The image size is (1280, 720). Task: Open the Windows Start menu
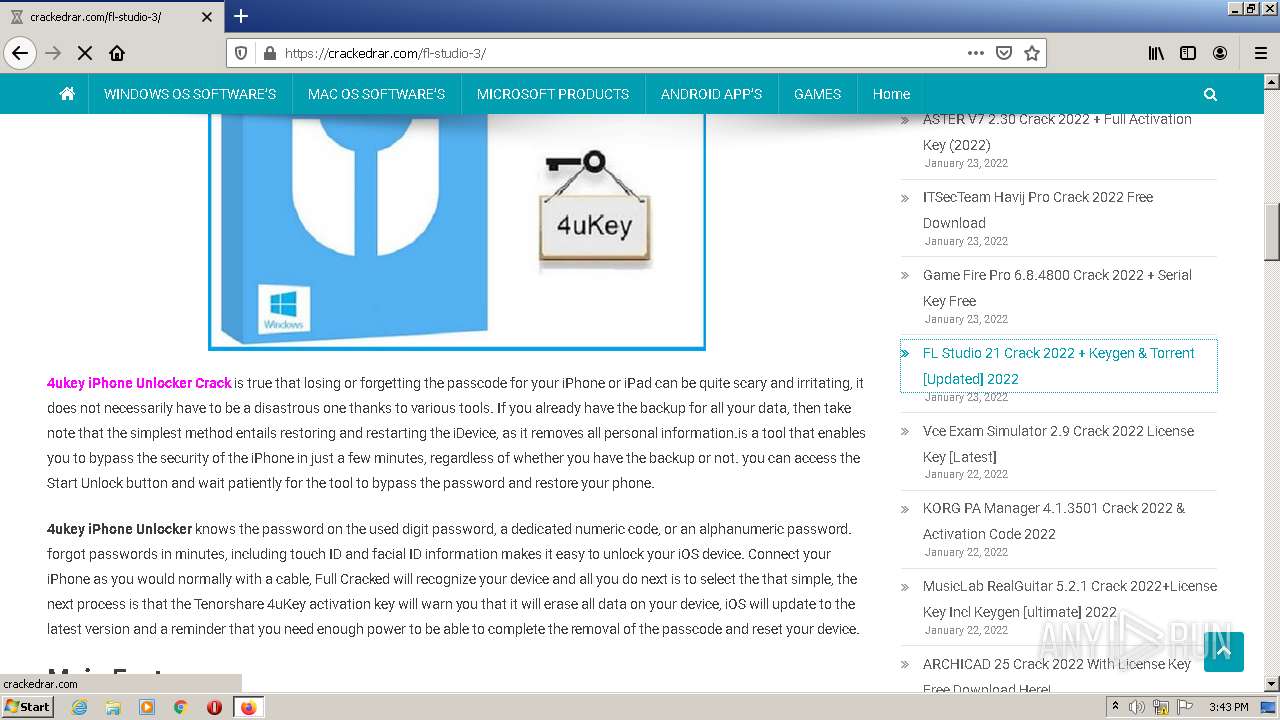pyautogui.click(x=28, y=706)
